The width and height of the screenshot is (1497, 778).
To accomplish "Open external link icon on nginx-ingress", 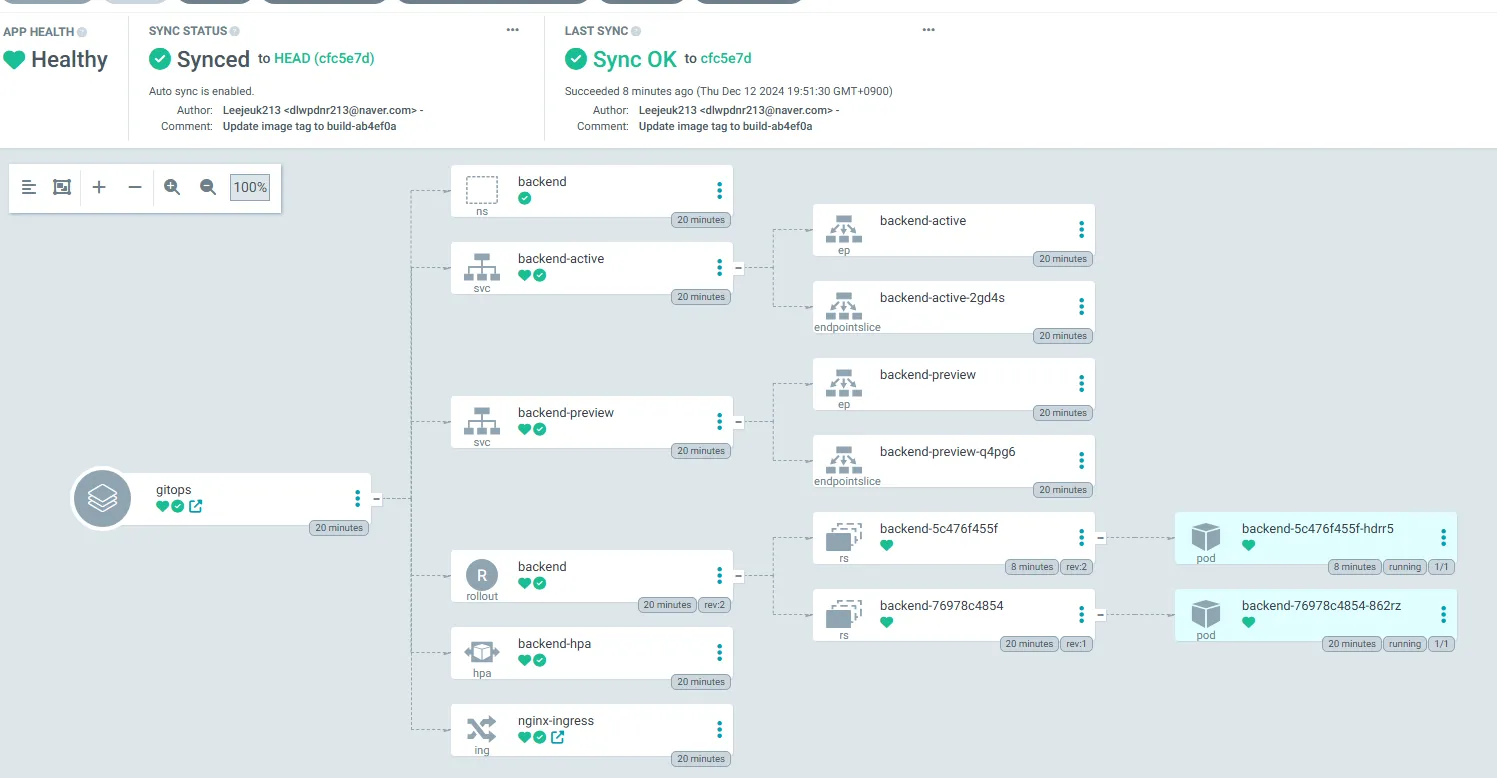I will click(x=558, y=737).
